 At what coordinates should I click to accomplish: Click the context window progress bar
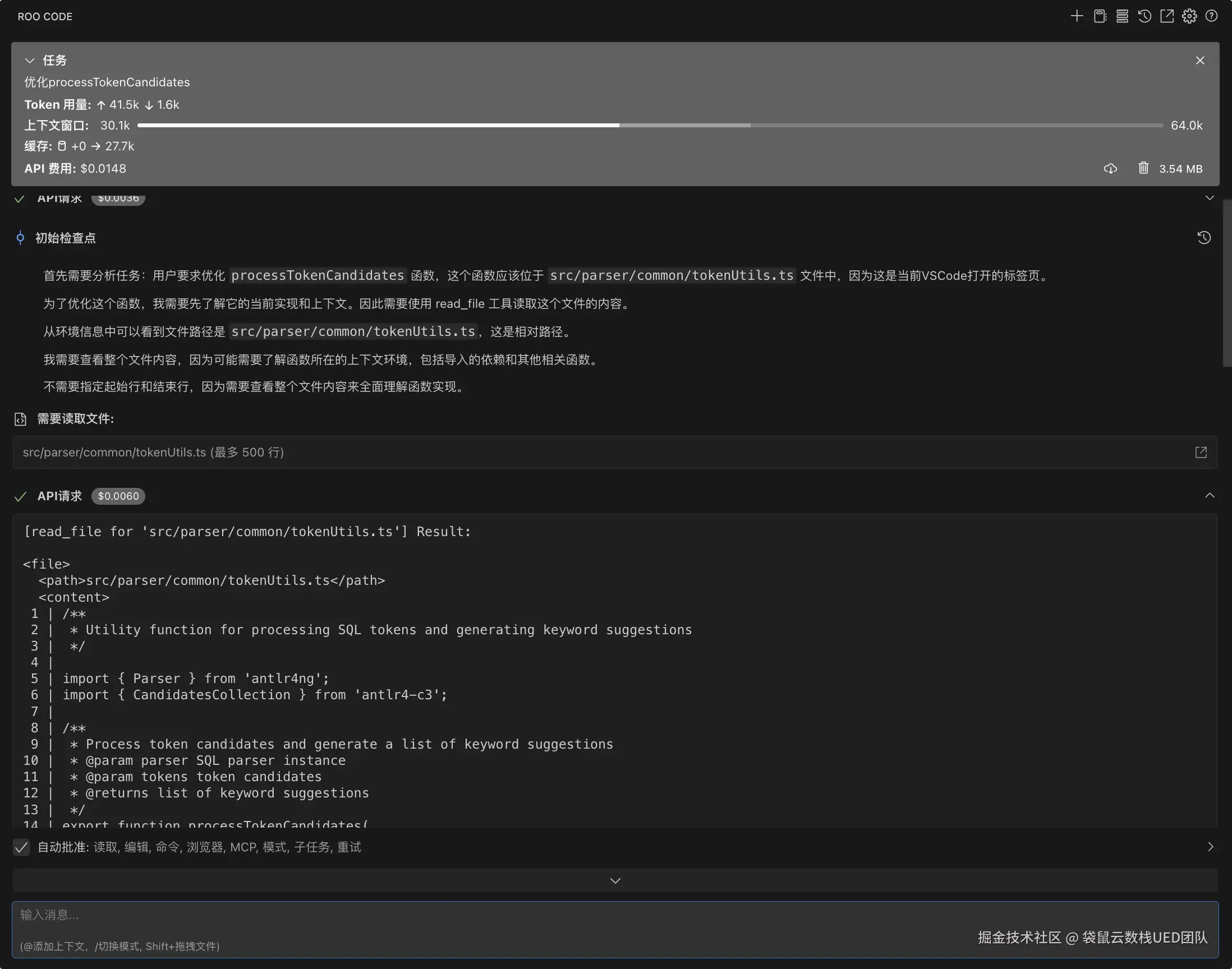click(x=650, y=126)
